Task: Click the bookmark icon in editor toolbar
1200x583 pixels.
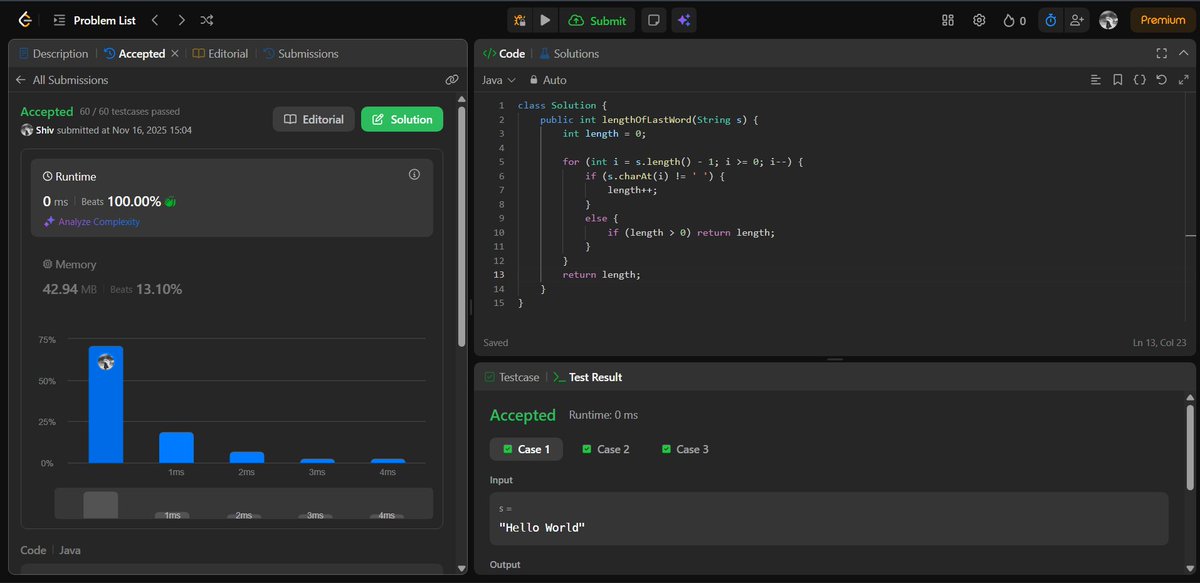Action: click(1117, 80)
